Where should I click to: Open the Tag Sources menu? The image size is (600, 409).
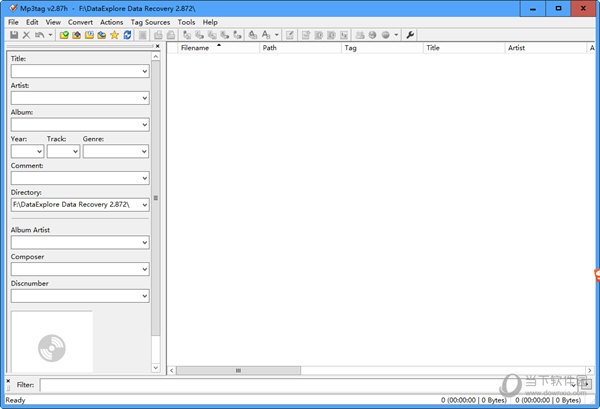(x=150, y=22)
